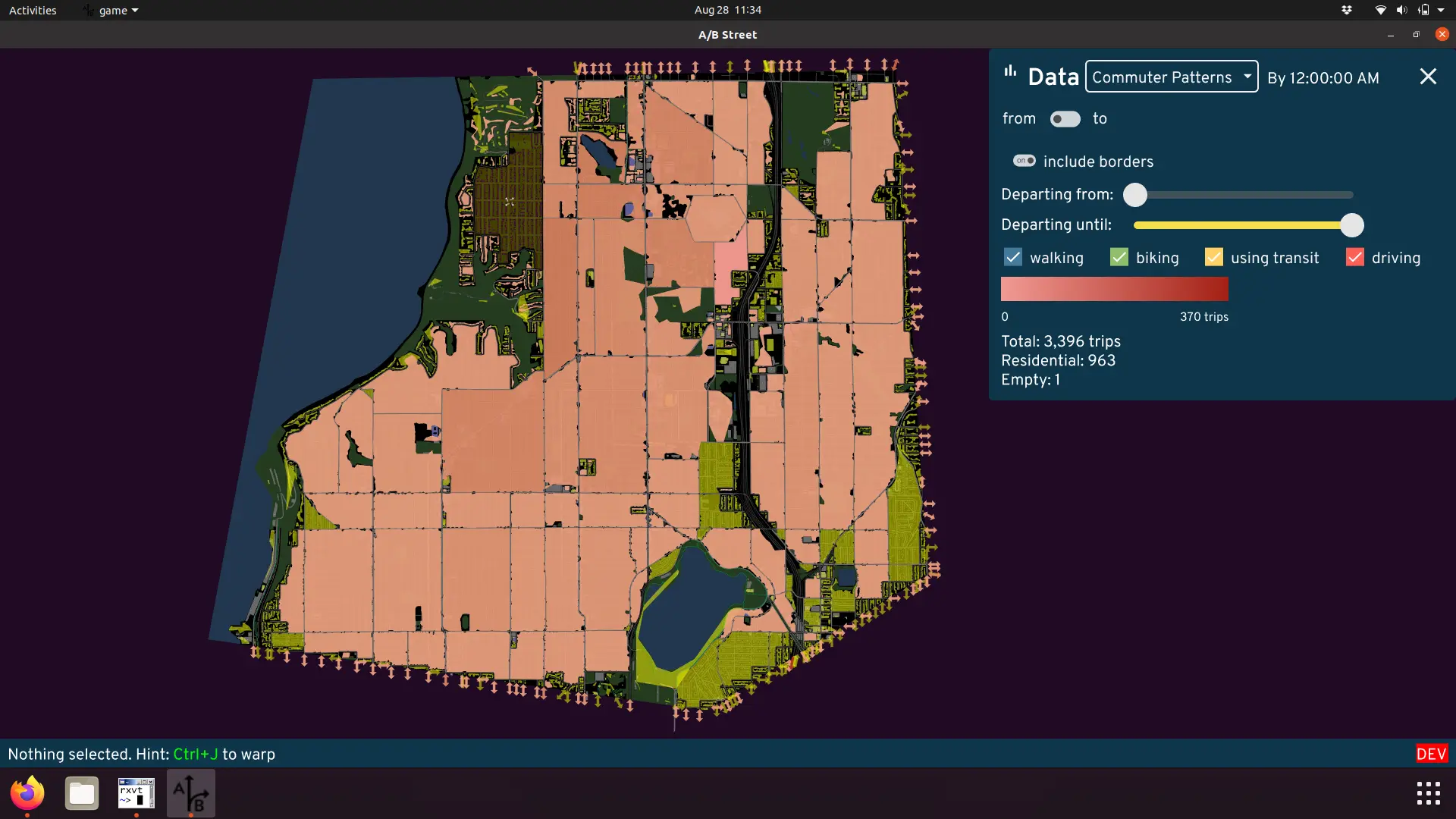Open the Activities overview
1456x819 pixels.
(33, 11)
